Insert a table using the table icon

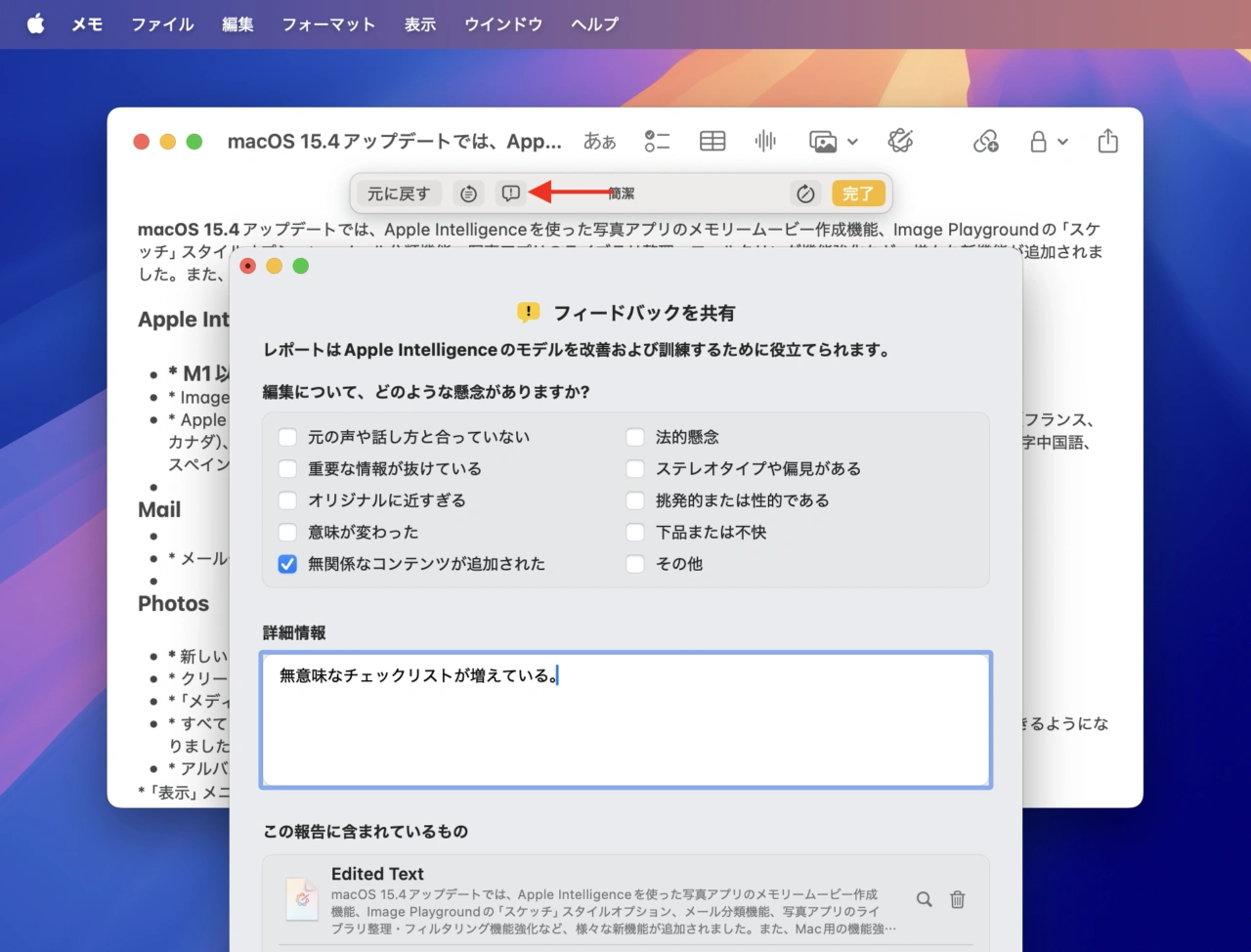(x=712, y=142)
